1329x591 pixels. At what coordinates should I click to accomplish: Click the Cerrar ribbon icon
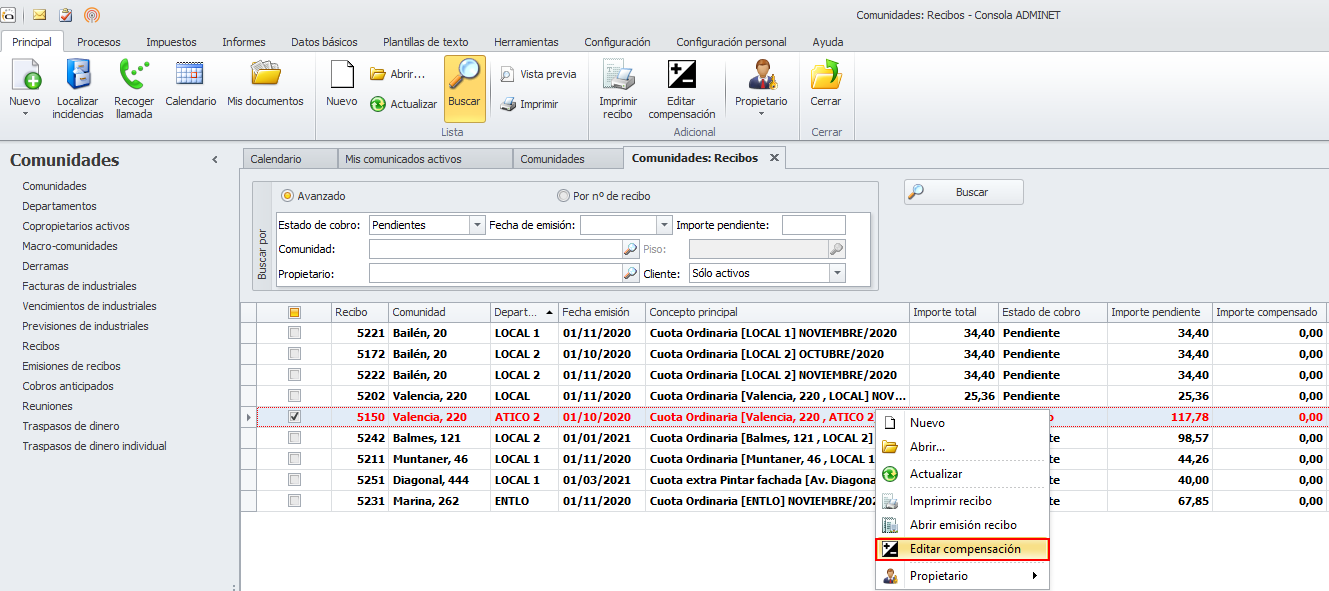826,76
